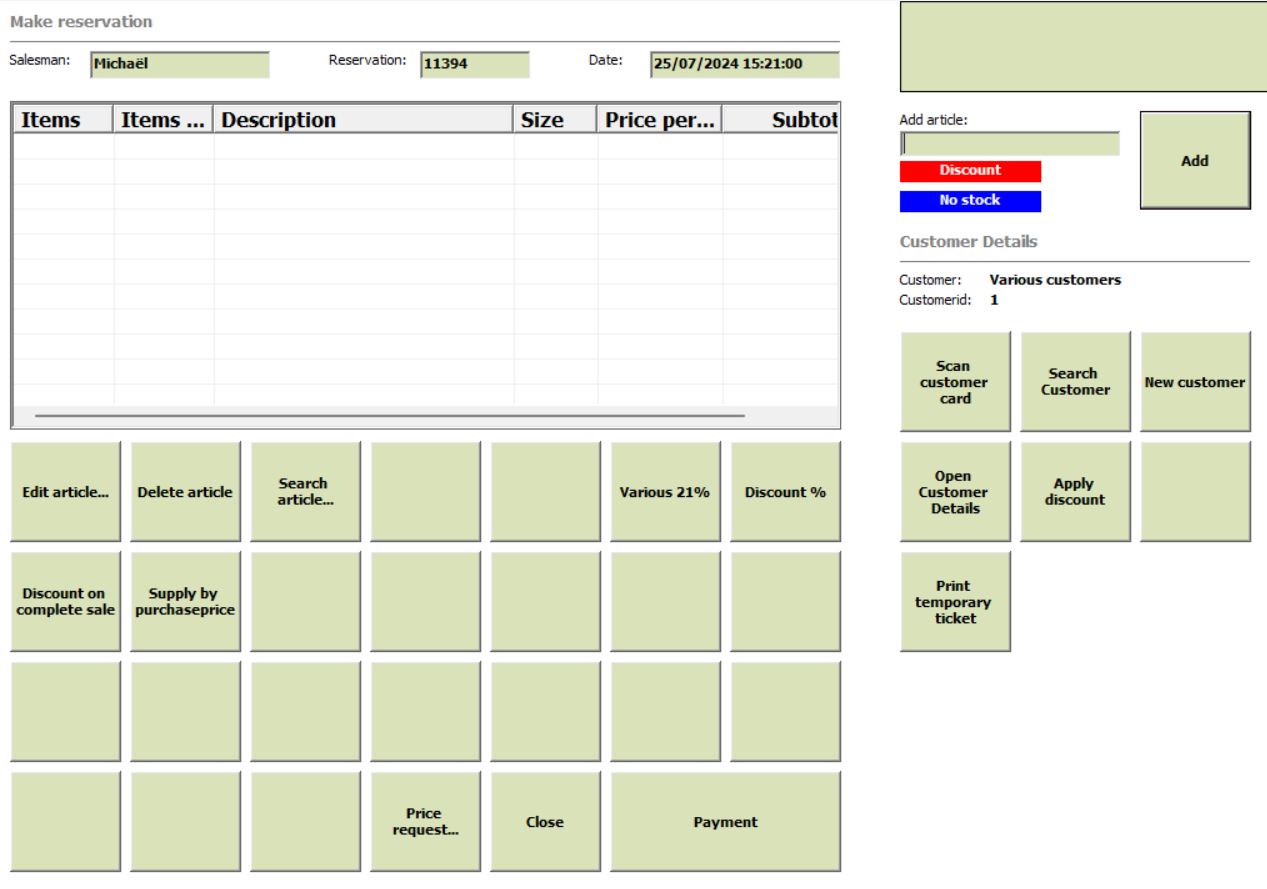Image resolution: width=1267 pixels, height=889 pixels.
Task: Apply a Discount % to item
Action: [x=785, y=492]
